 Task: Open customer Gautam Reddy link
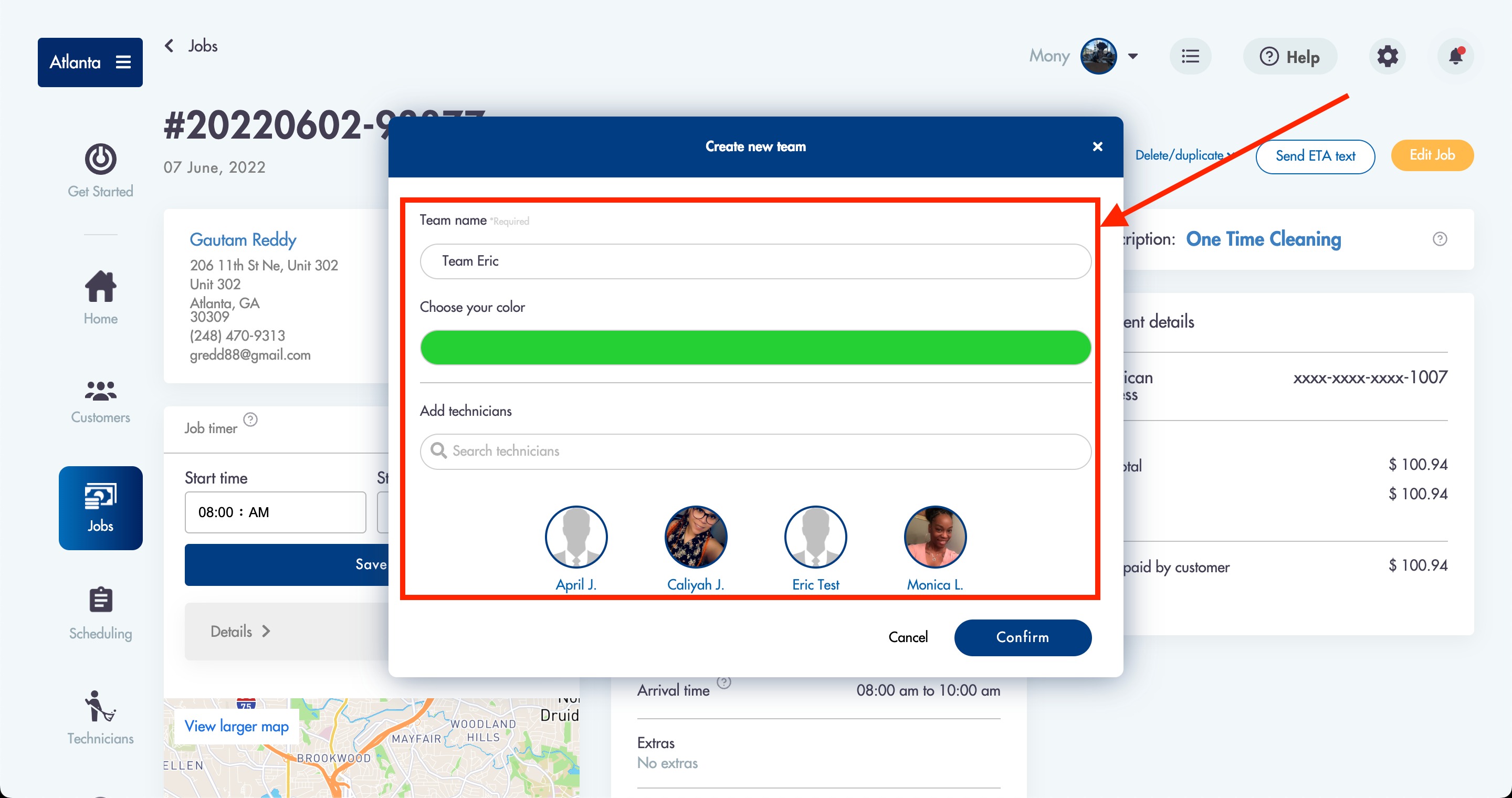point(243,239)
